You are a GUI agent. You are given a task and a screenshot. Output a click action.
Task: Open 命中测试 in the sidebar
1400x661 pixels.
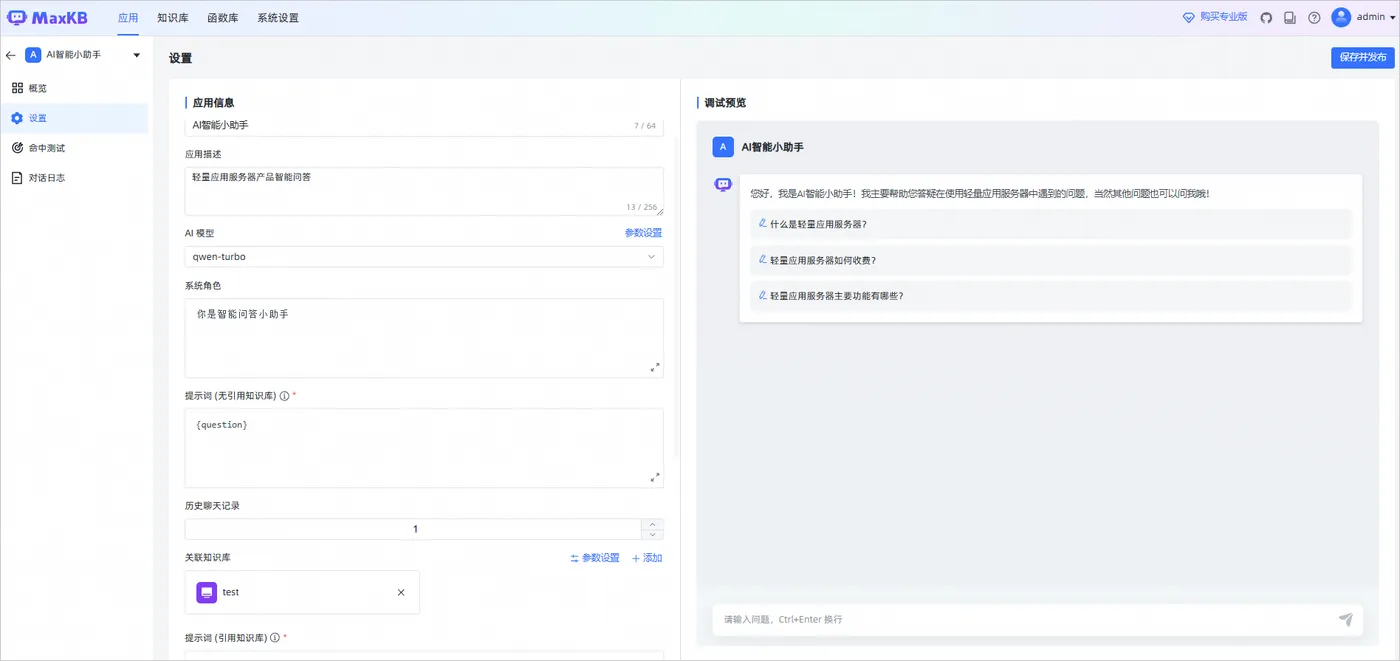click(x=75, y=148)
